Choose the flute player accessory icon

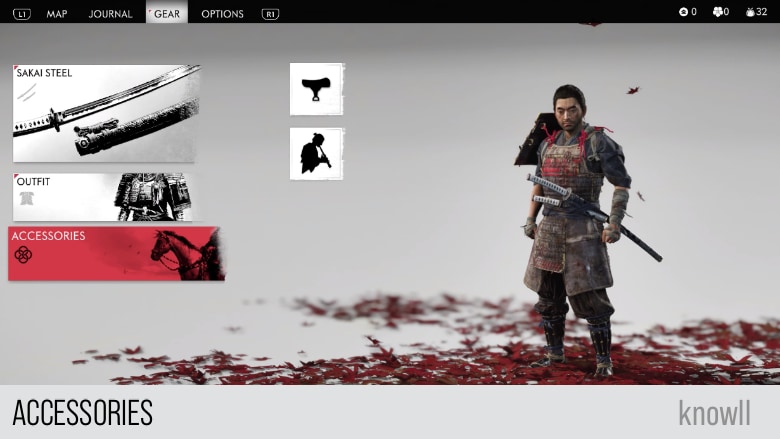click(x=316, y=154)
